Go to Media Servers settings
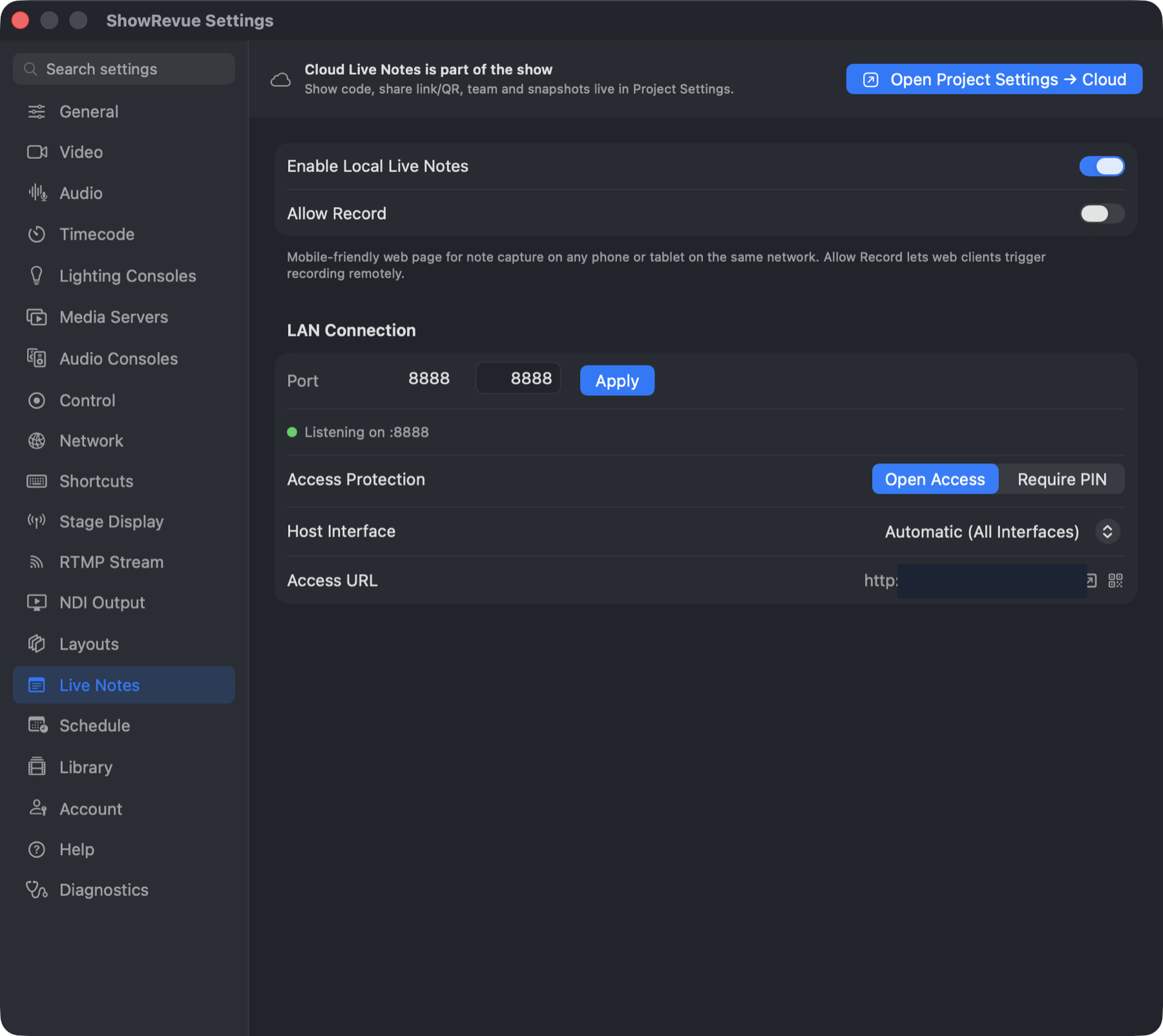This screenshot has height=1036, width=1163. 123,317
